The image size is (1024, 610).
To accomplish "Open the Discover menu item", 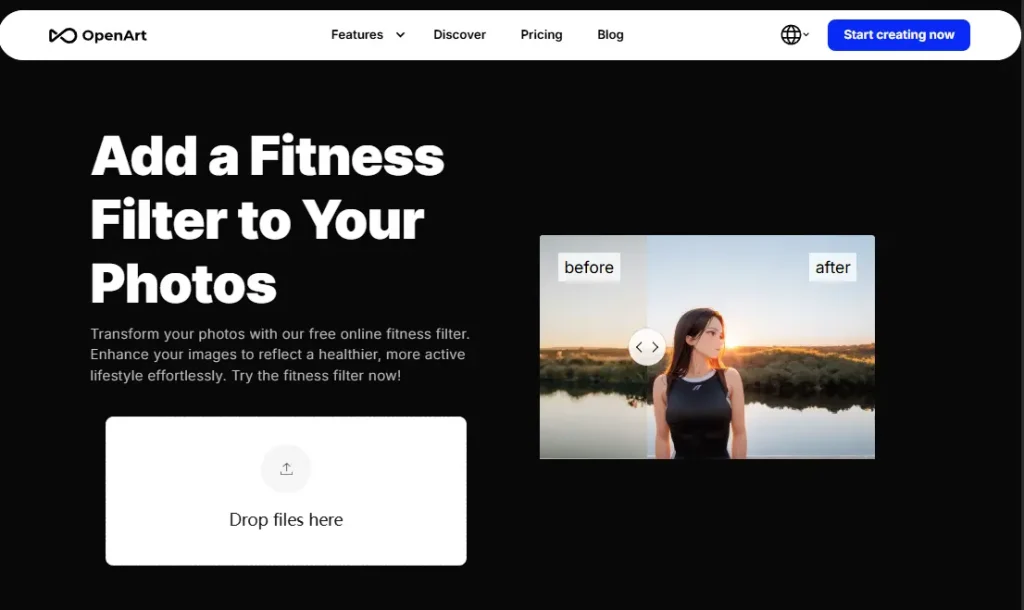I will coord(459,34).
